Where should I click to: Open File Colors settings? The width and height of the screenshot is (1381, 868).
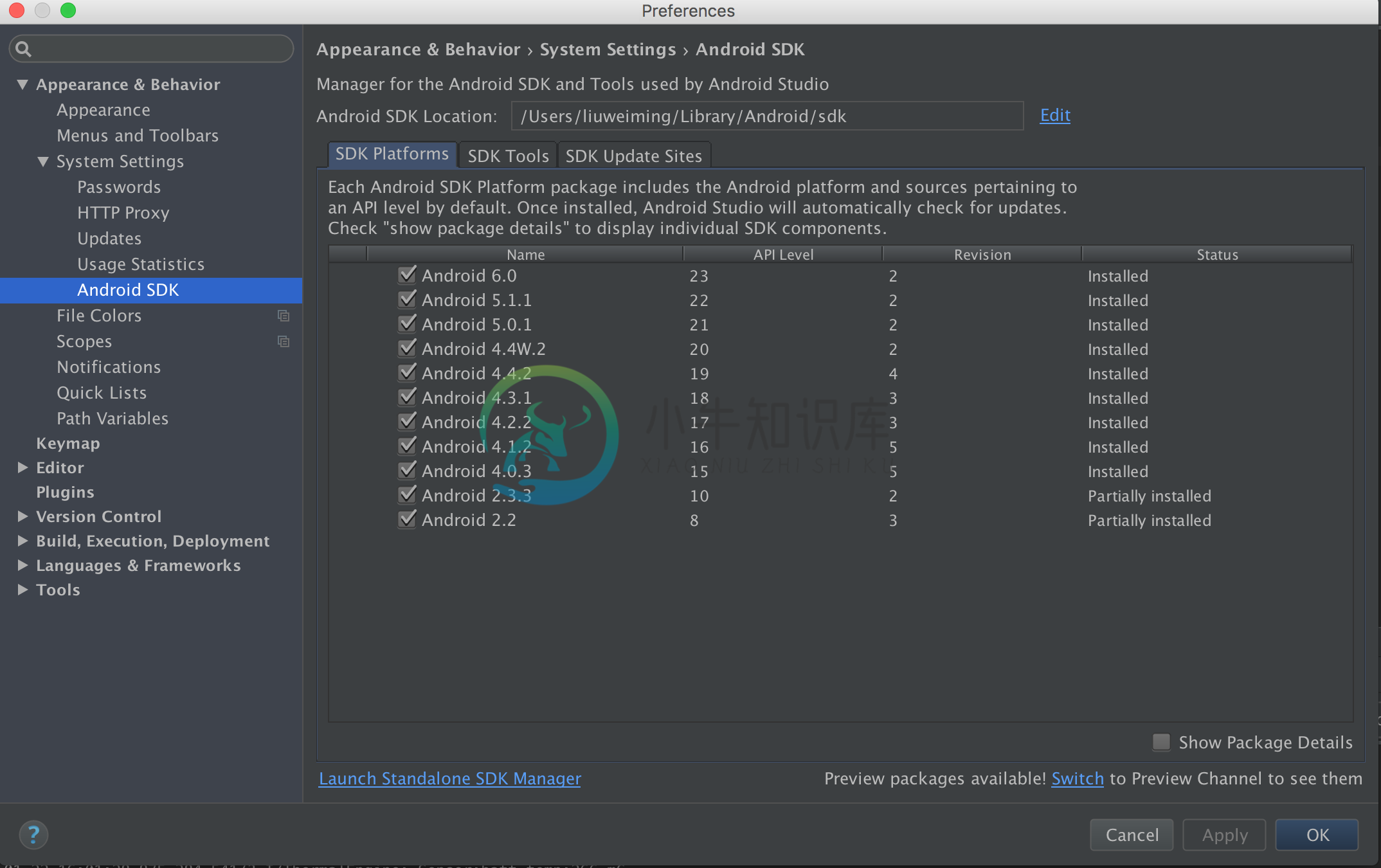pyautogui.click(x=99, y=316)
